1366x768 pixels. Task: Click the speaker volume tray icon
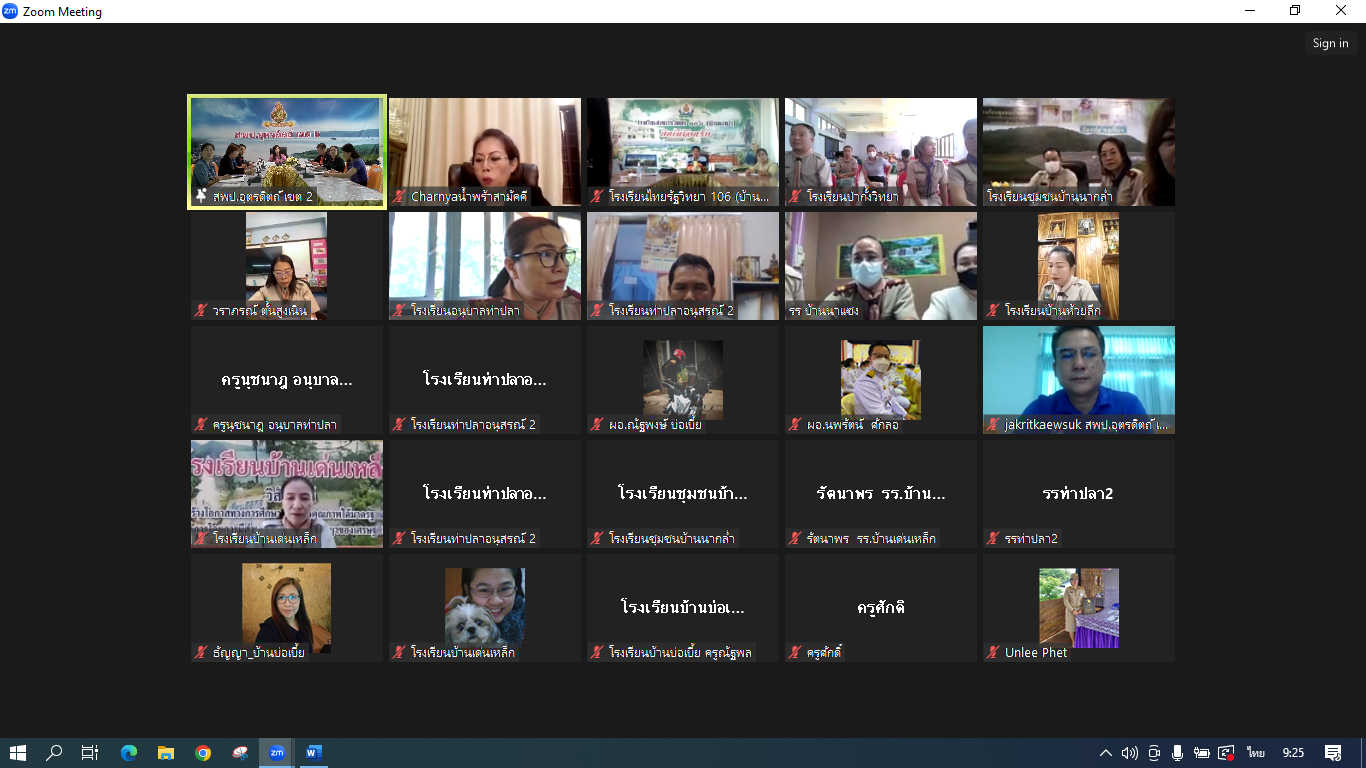1129,753
